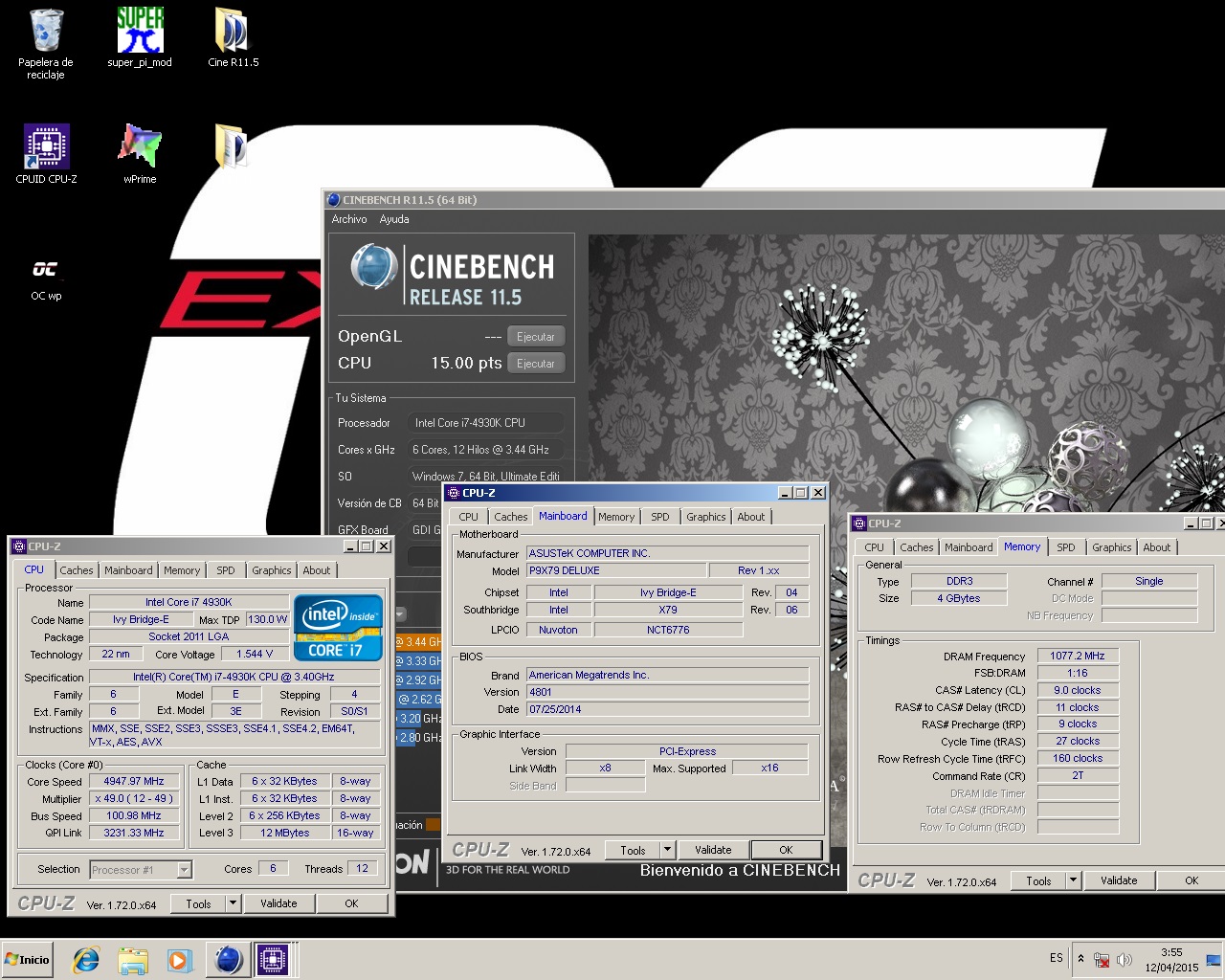Select Graphics tab in middle CPU-Z window
Screen dimensions: 1225x980
706,517
